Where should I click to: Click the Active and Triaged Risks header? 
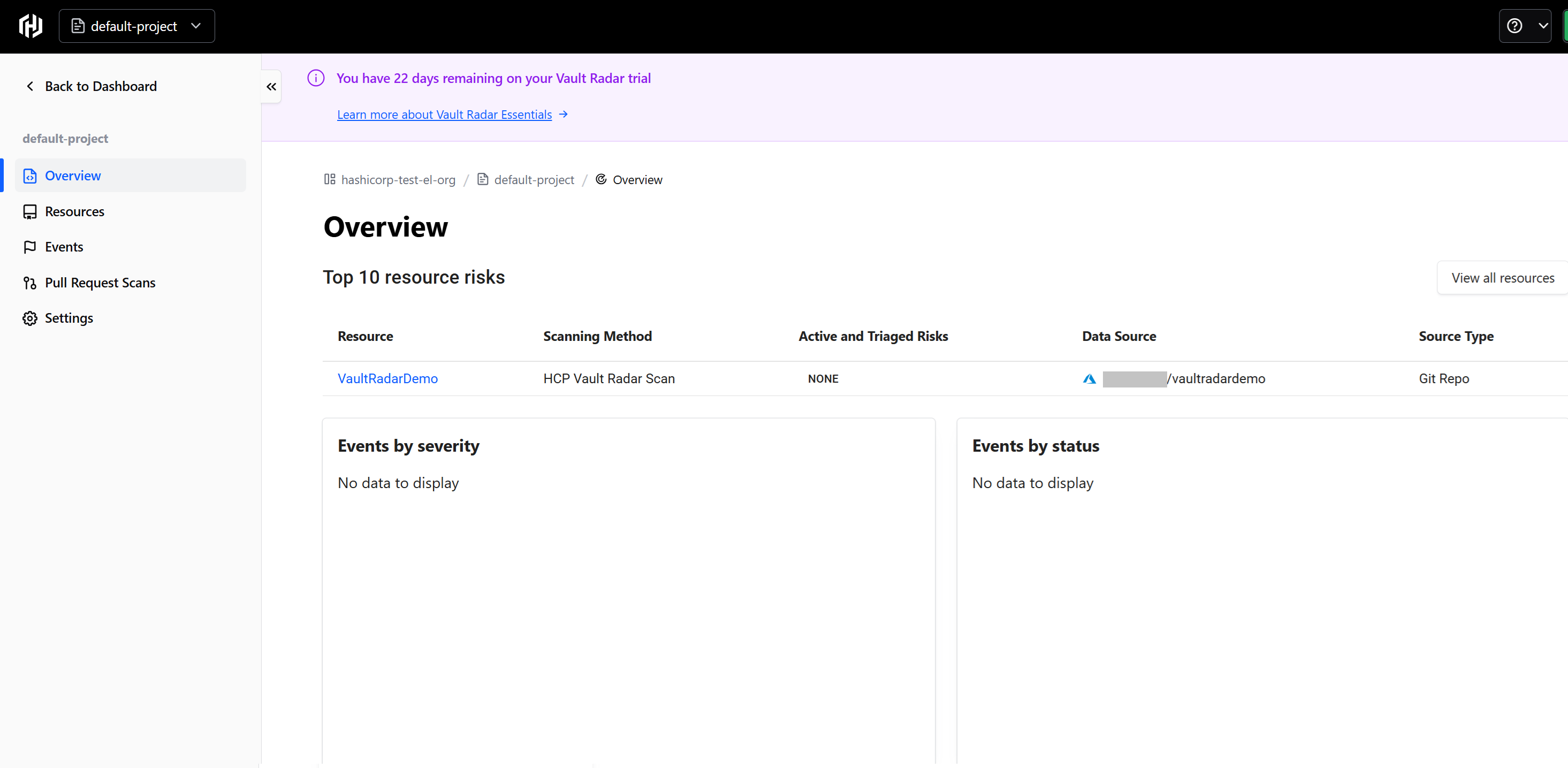pyautogui.click(x=873, y=337)
